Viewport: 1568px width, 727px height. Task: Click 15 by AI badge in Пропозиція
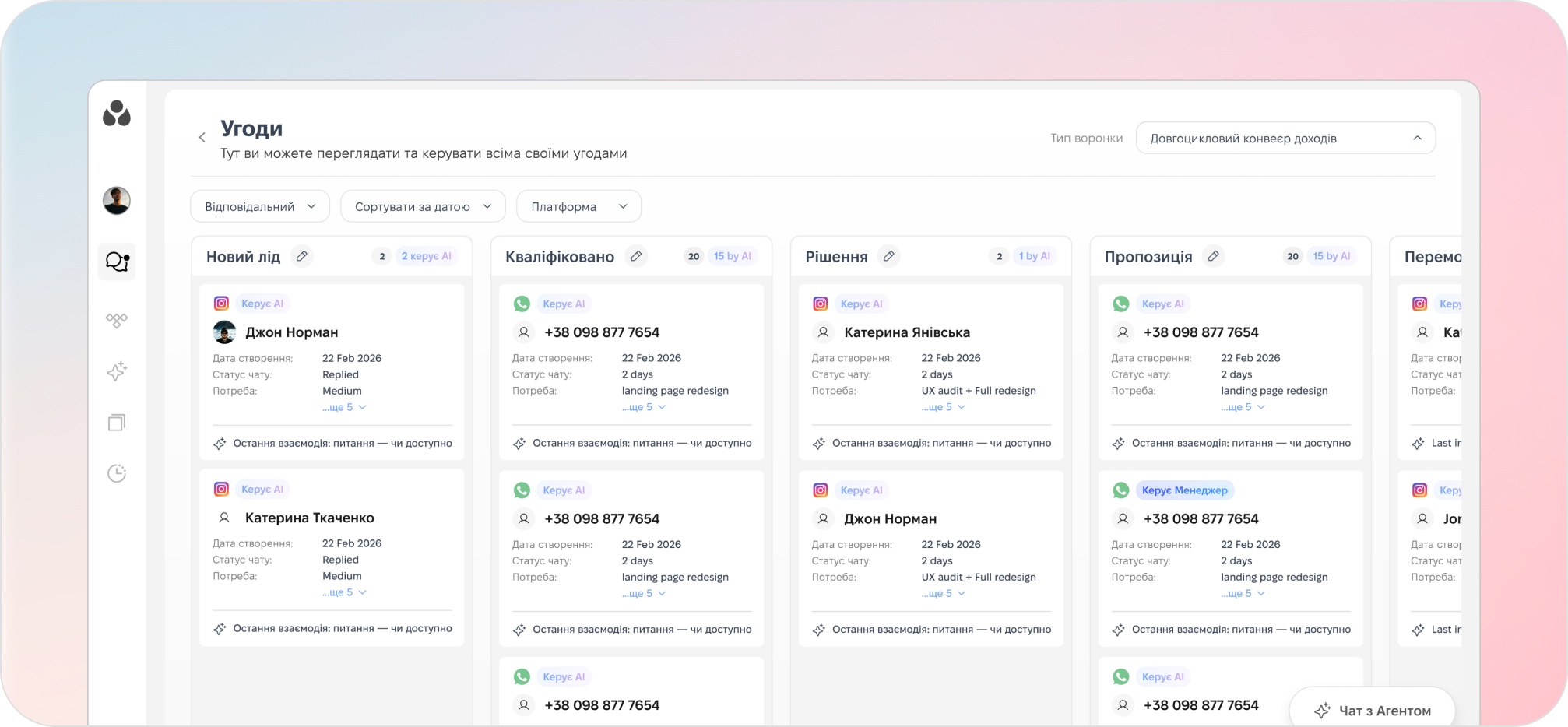1331,256
